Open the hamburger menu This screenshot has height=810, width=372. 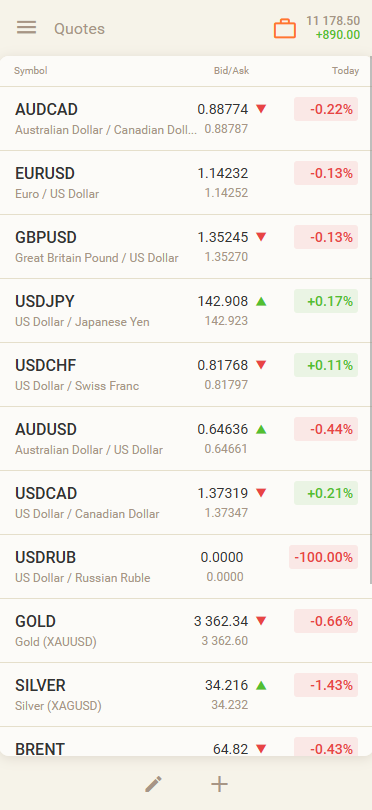26,28
